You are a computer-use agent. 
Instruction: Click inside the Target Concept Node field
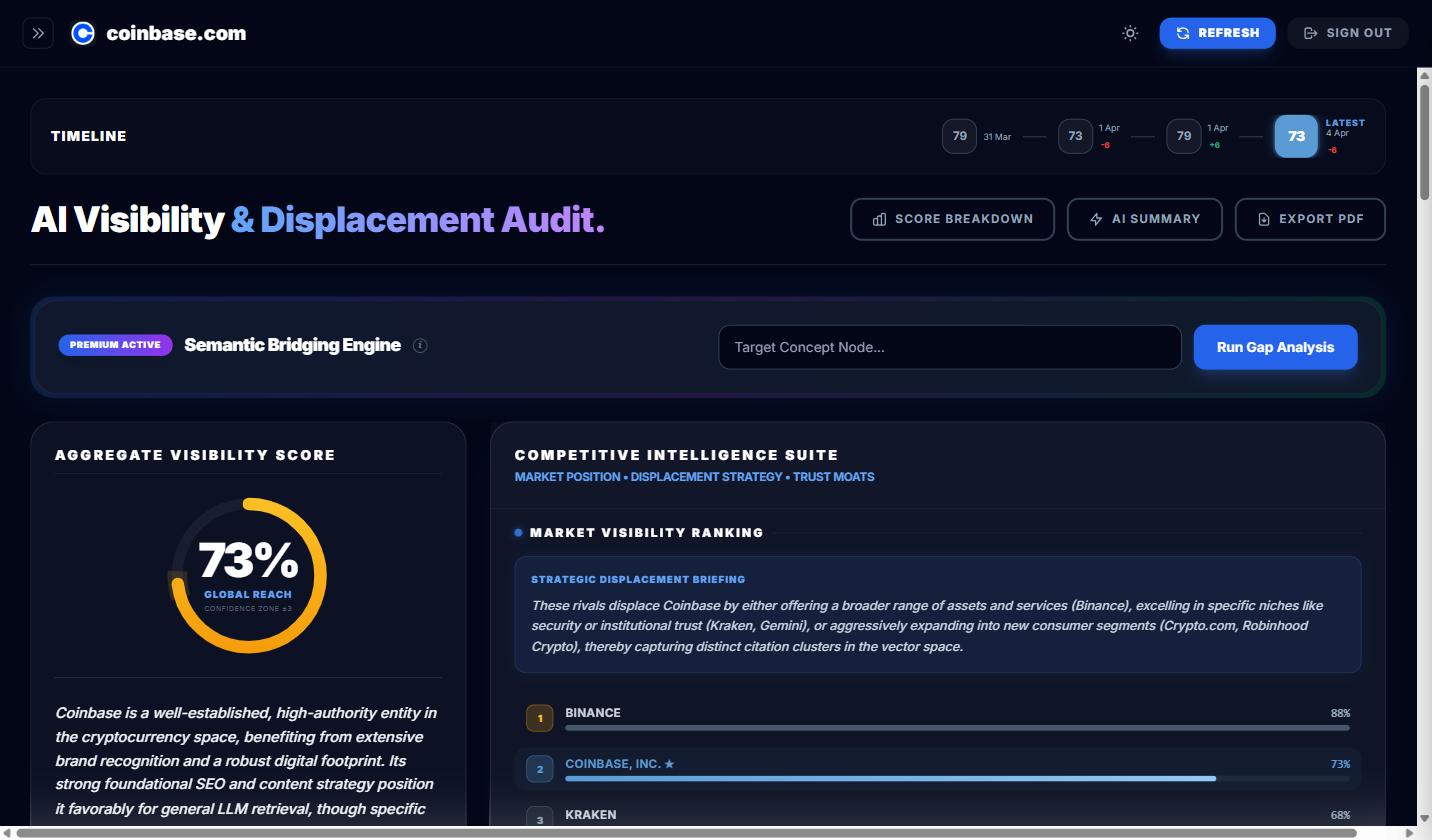pyautogui.click(x=950, y=347)
